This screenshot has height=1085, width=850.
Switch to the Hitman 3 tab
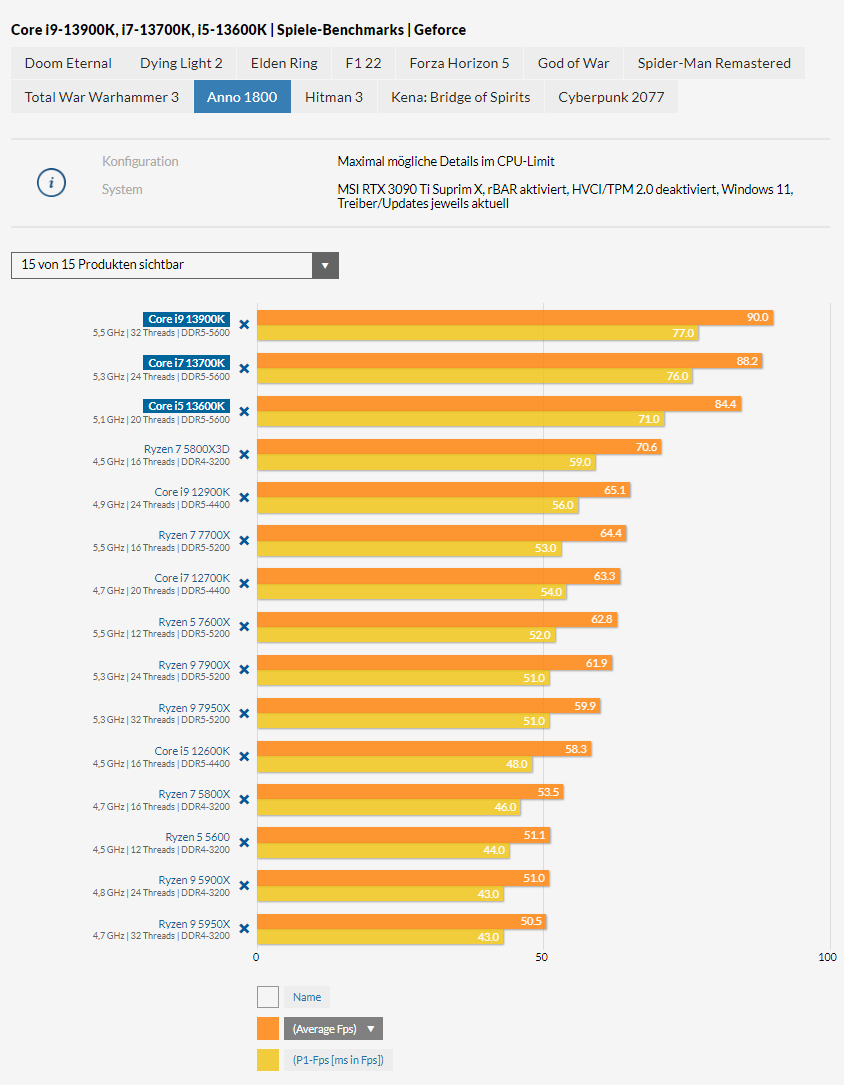(x=334, y=97)
